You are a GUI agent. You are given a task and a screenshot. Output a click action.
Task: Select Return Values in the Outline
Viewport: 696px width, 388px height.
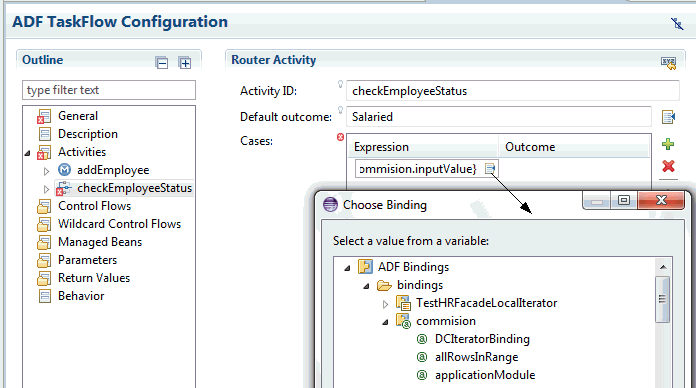point(94,278)
